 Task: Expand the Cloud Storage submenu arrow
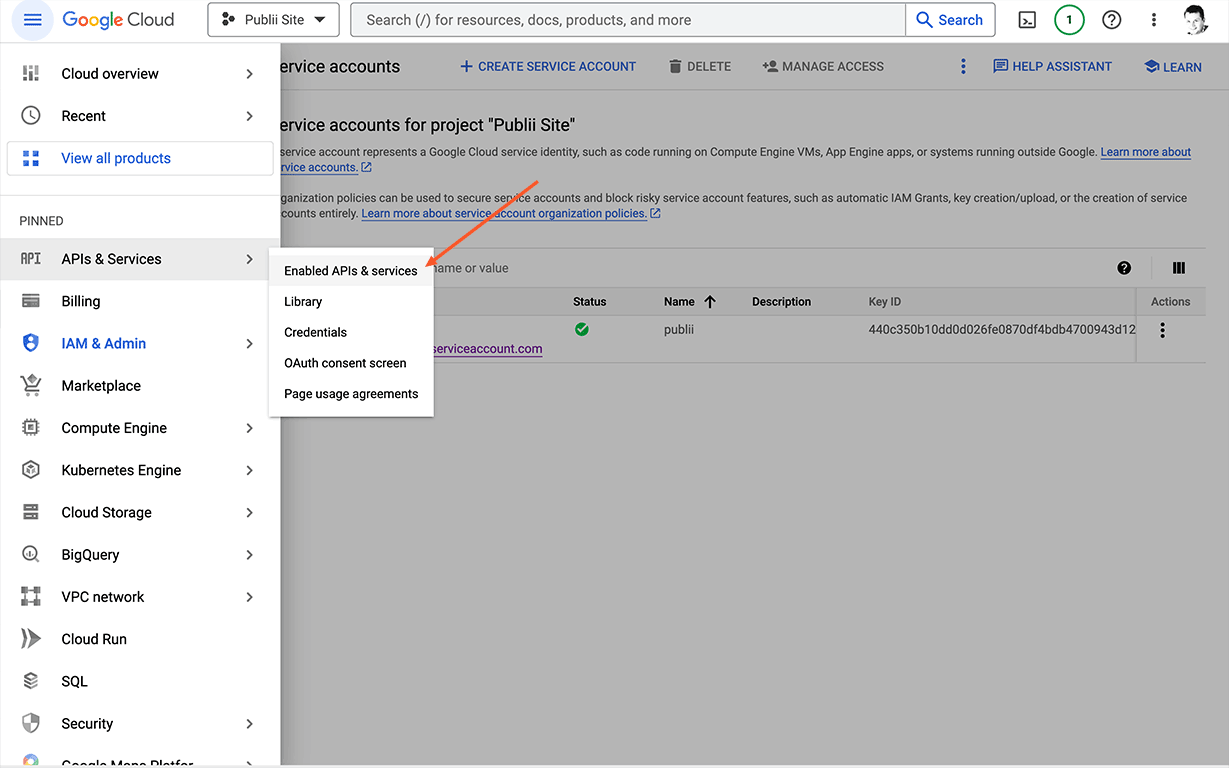click(x=249, y=513)
